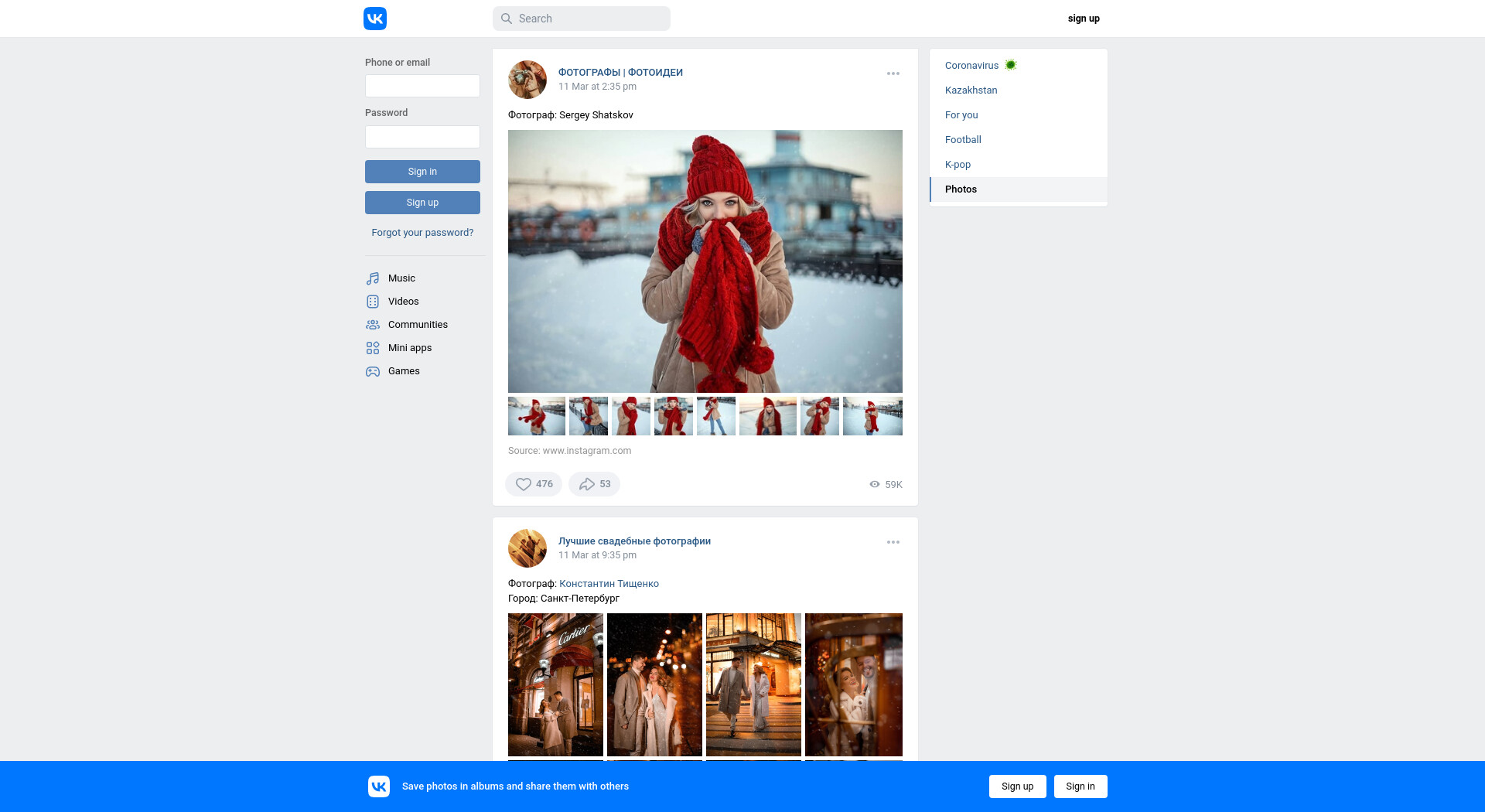The image size is (1485, 812).
Task: Open Music from the sidebar icon
Action: click(x=373, y=278)
